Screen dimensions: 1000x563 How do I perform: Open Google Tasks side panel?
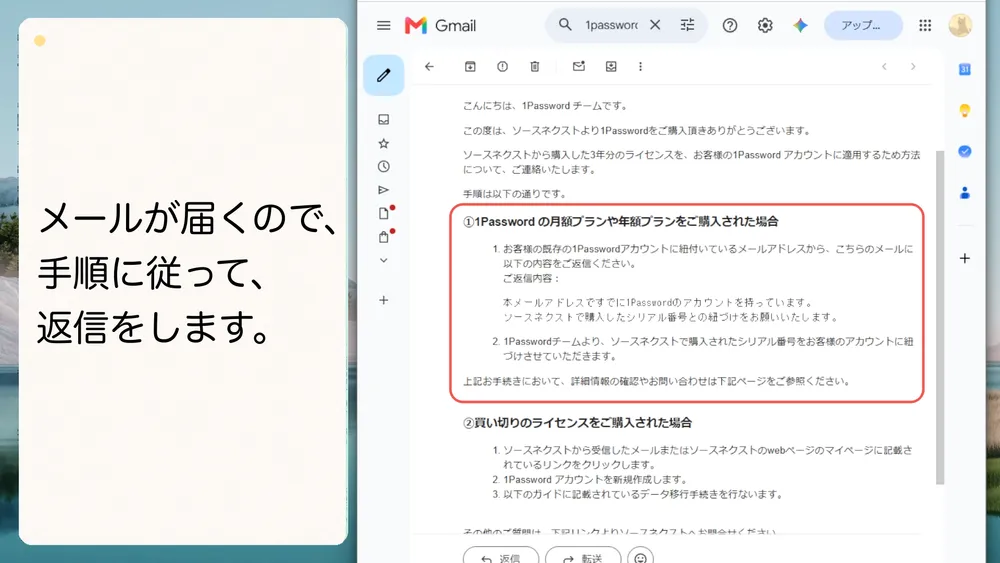[x=965, y=151]
